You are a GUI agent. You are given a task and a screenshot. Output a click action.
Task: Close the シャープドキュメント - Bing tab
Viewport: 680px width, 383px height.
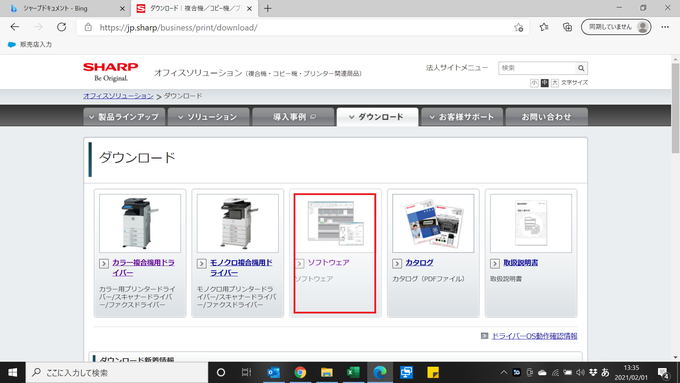(122, 8)
